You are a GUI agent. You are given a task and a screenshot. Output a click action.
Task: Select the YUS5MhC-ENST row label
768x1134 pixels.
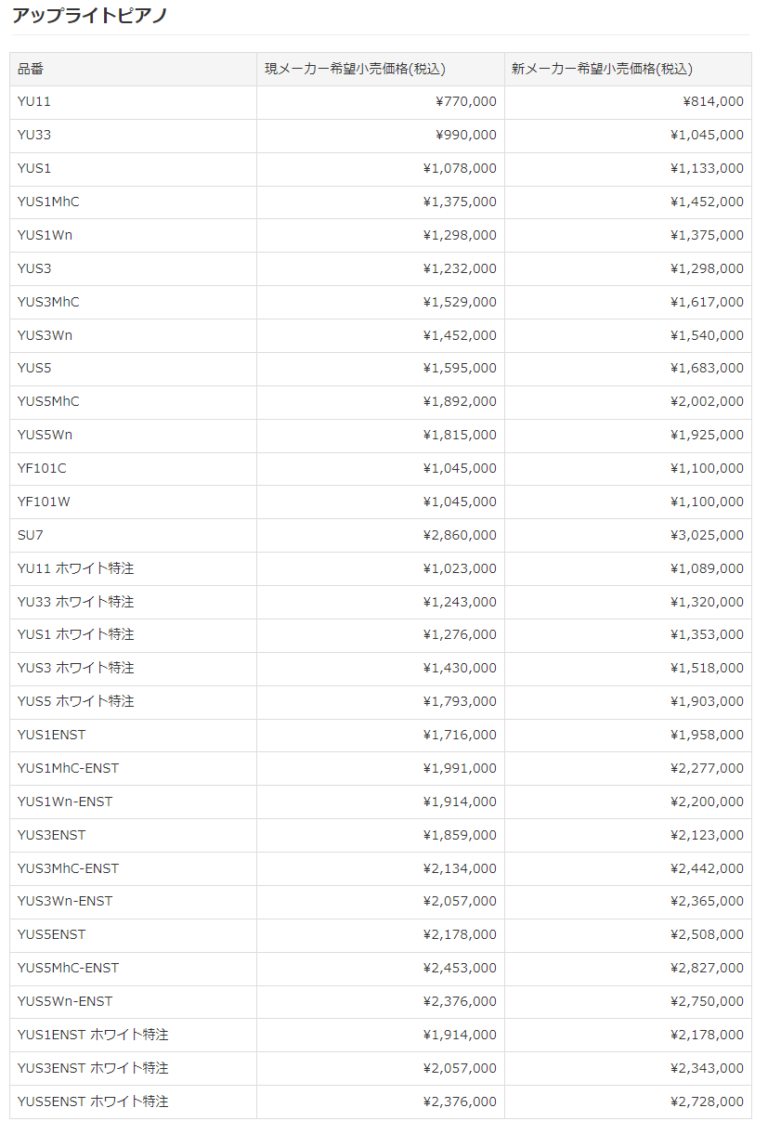tap(68, 968)
